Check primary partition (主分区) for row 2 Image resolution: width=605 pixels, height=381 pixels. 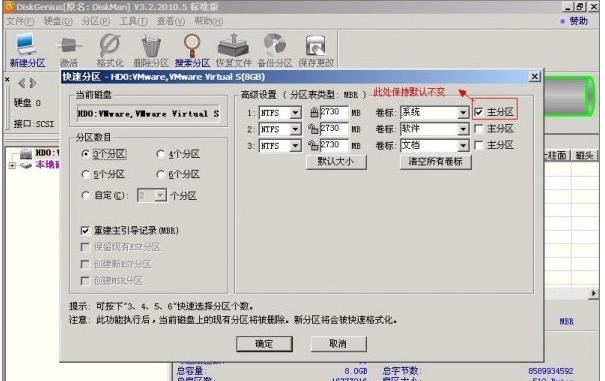(x=479, y=129)
